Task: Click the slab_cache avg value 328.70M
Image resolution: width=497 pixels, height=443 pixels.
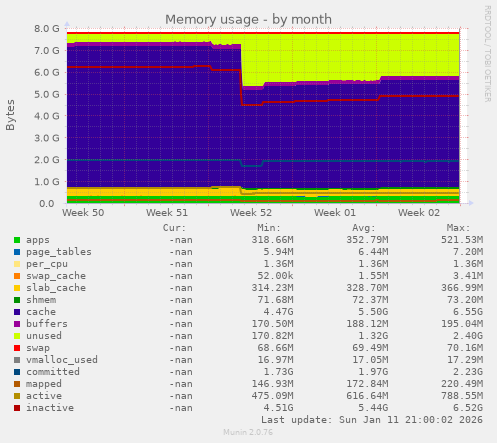Action: tap(367, 288)
